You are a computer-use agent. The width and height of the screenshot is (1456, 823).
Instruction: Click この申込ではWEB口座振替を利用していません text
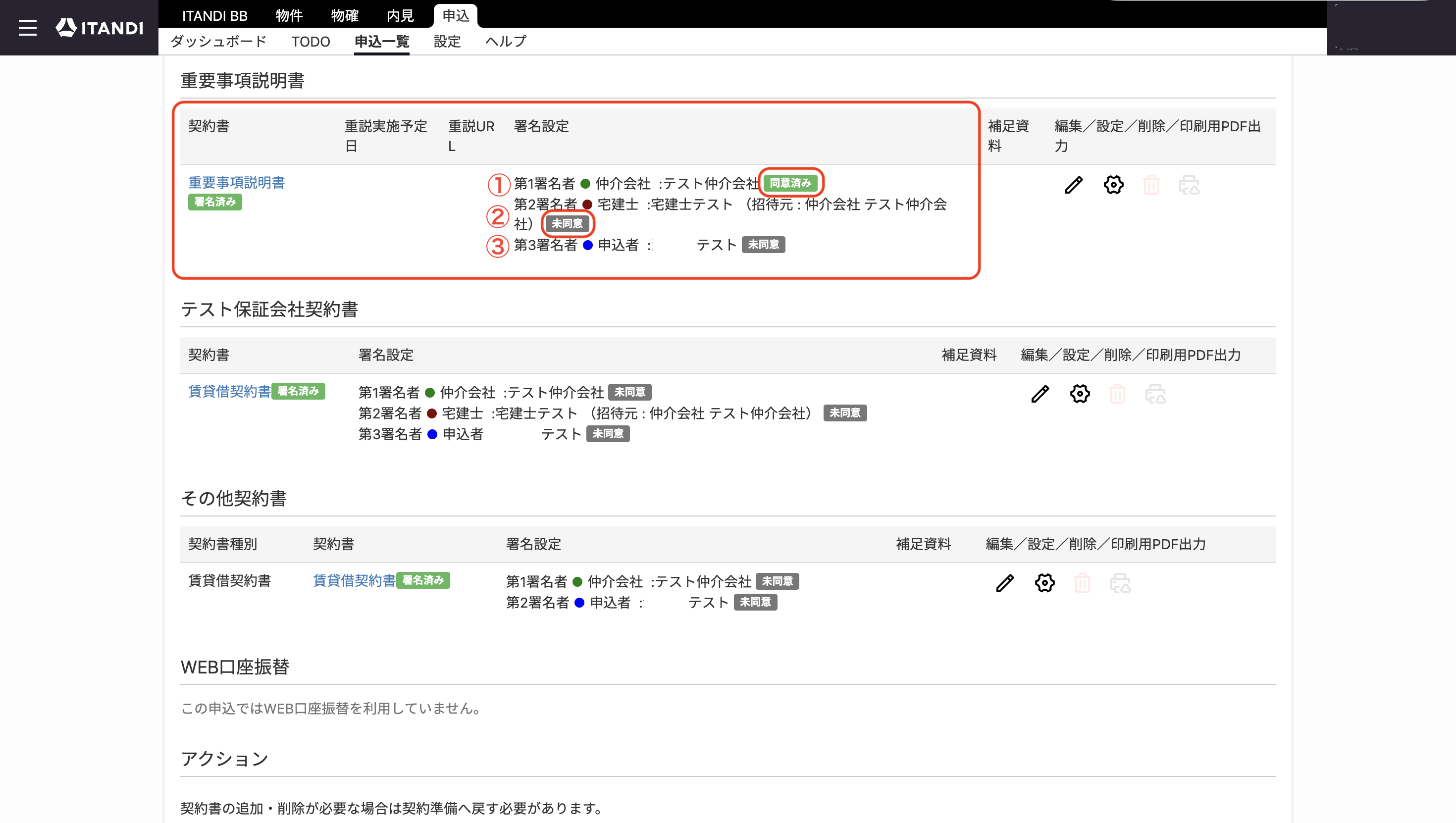[x=331, y=709]
